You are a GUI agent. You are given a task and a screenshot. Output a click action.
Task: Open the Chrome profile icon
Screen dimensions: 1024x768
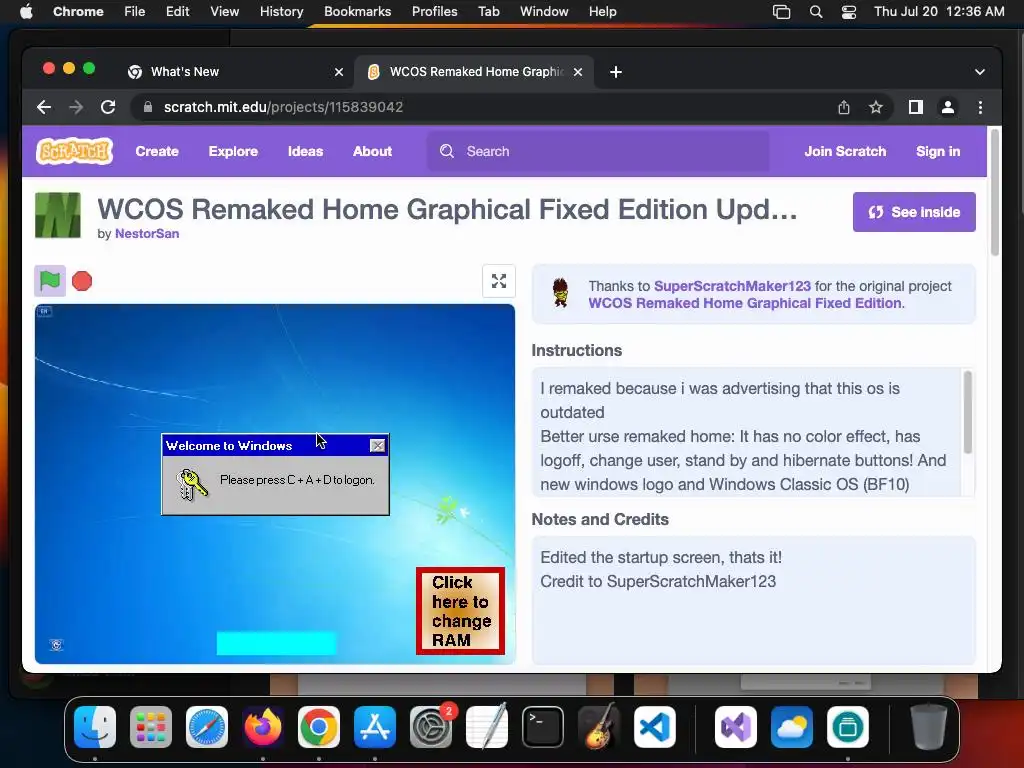click(948, 107)
